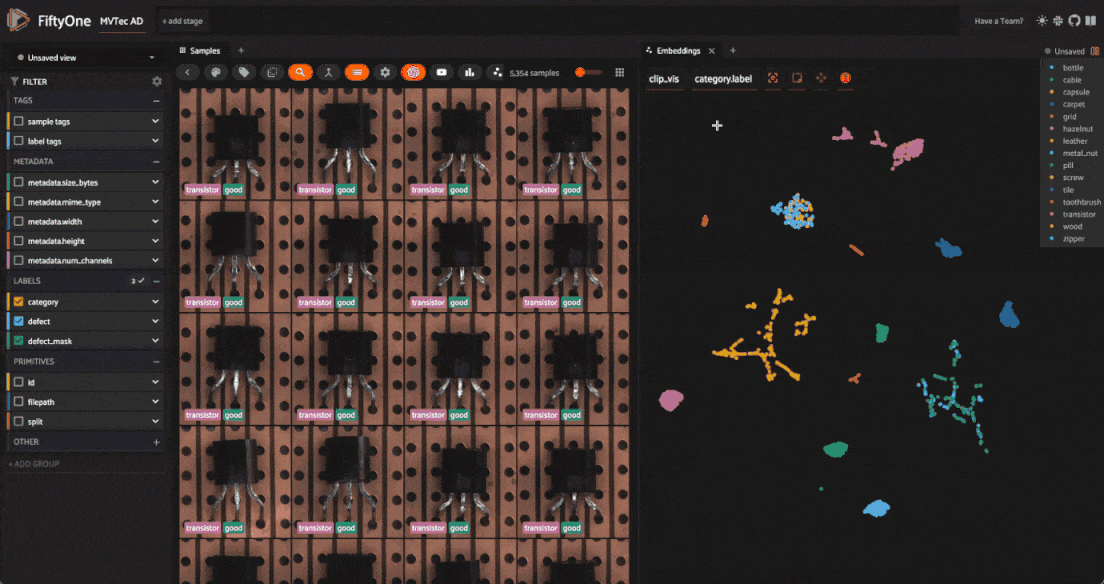Click Have a Team? link
Image resolution: width=1104 pixels, height=584 pixels.
tap(998, 21)
